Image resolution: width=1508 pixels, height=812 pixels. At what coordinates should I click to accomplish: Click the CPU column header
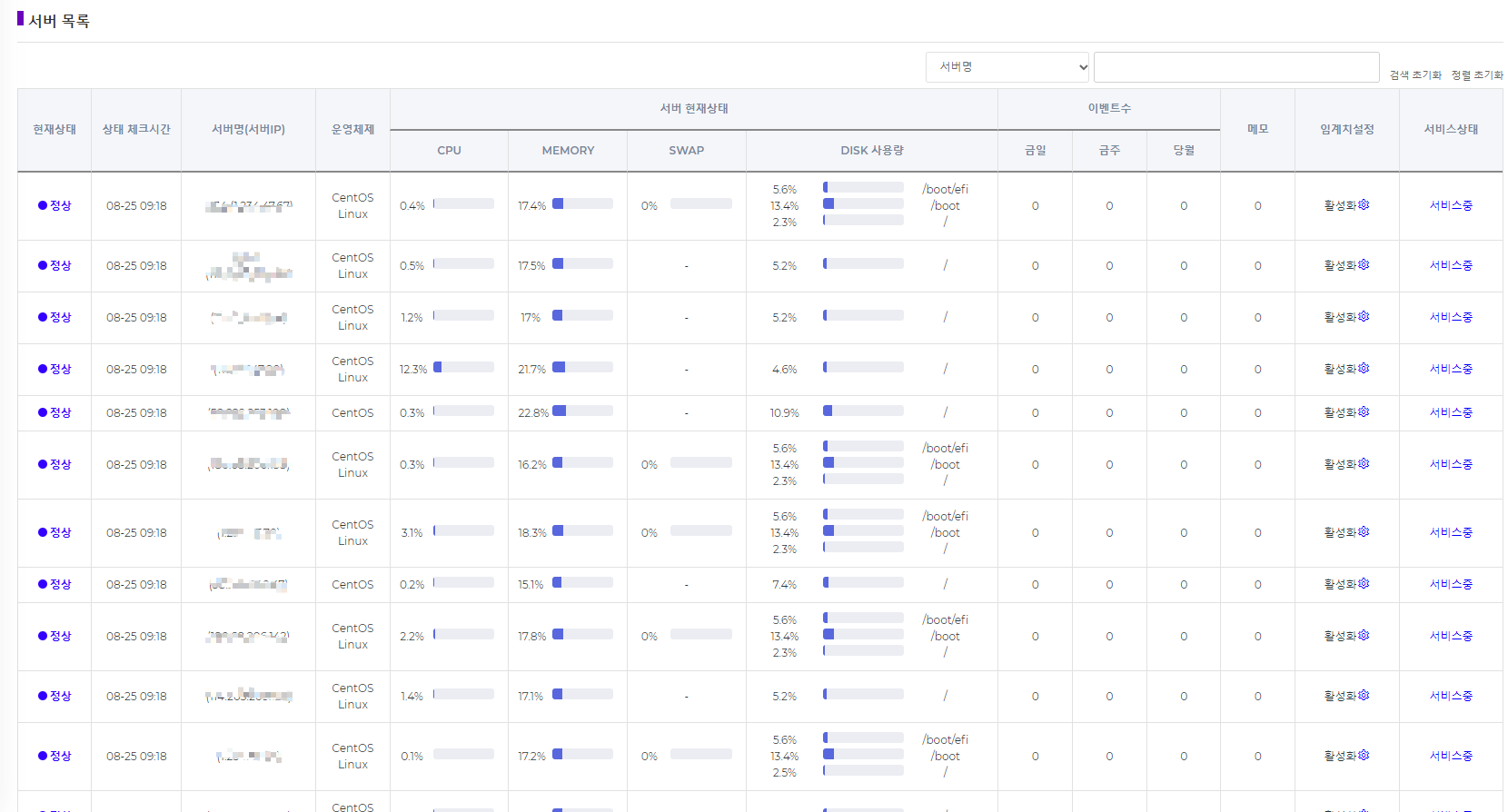click(x=449, y=151)
